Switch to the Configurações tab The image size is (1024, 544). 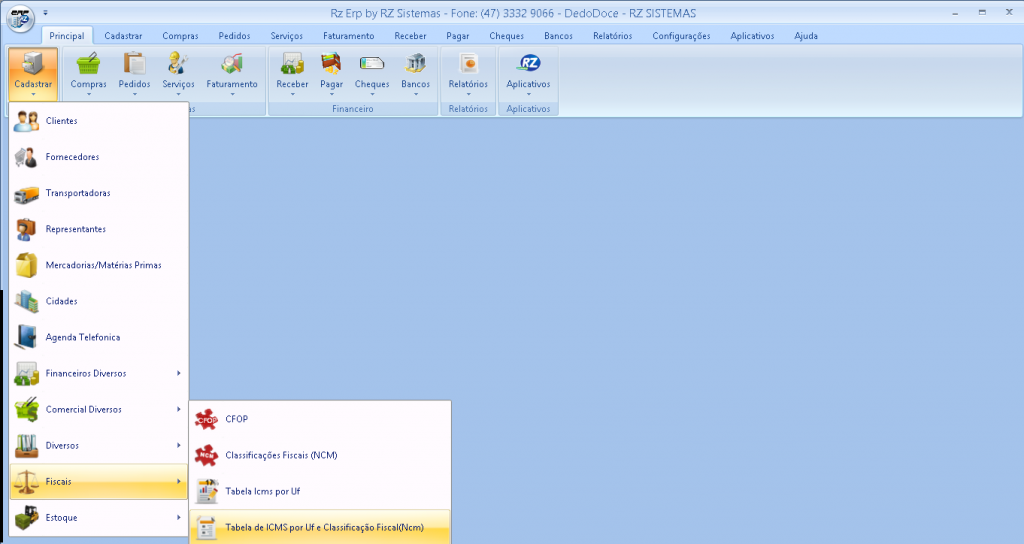click(681, 35)
